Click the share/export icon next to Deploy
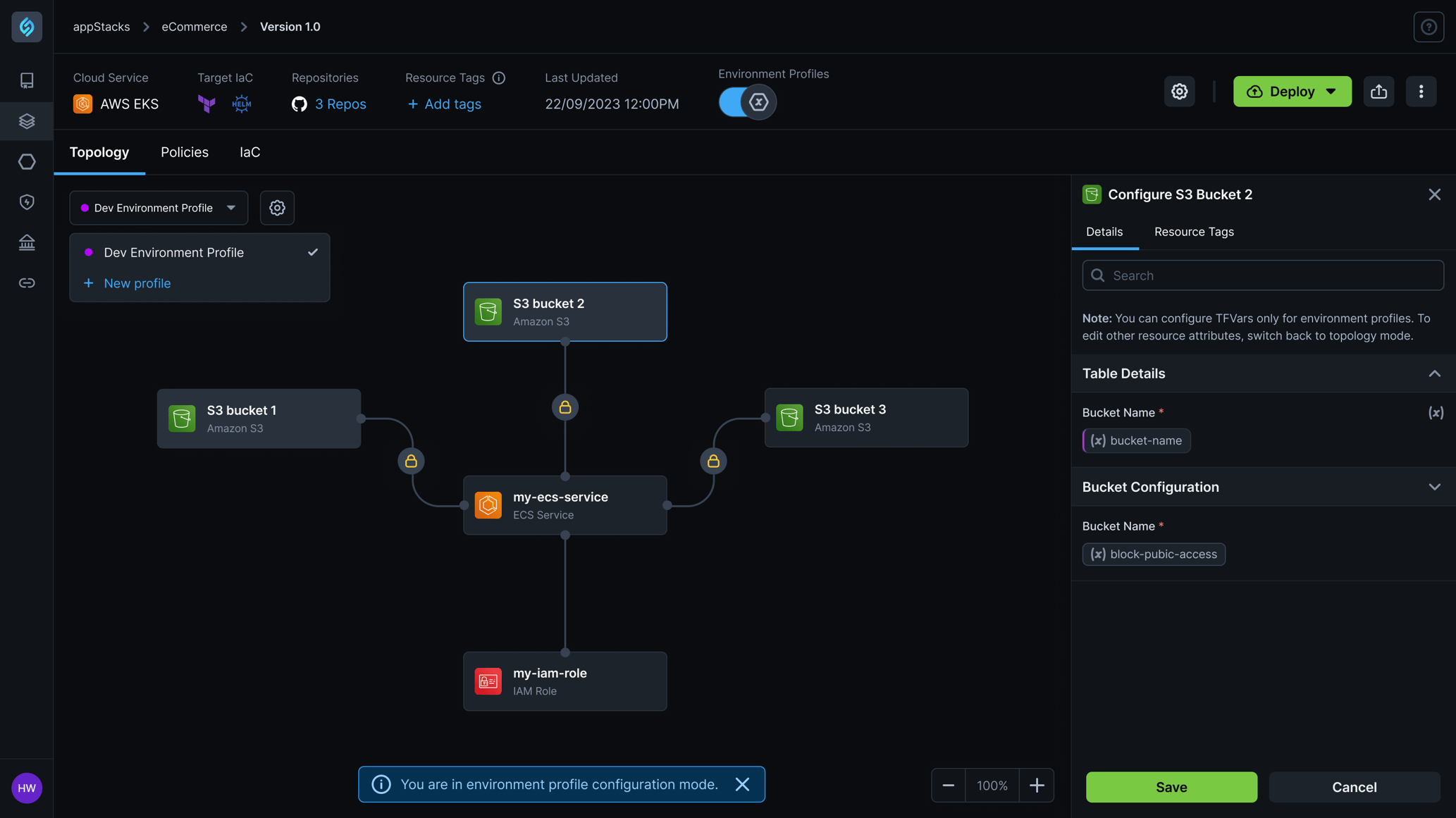The height and width of the screenshot is (818, 1456). [x=1379, y=91]
